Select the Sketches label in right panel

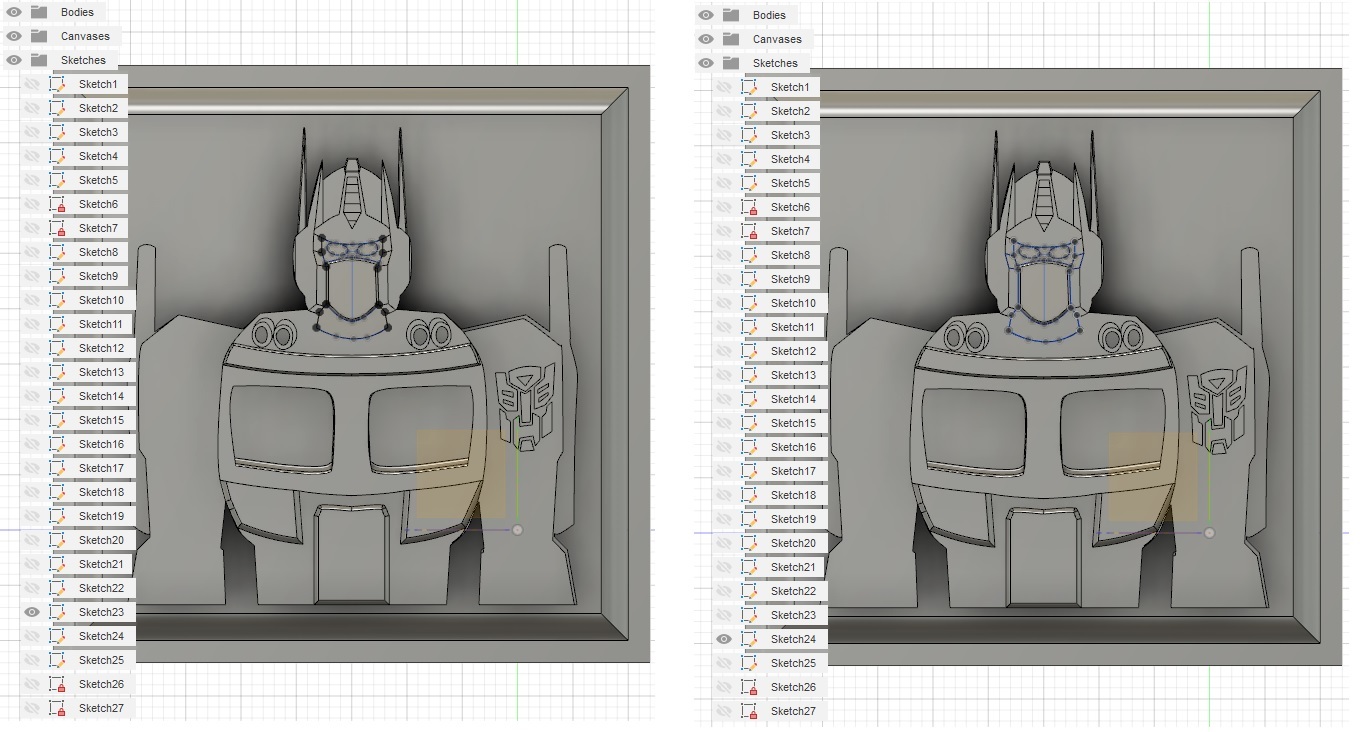pos(775,63)
